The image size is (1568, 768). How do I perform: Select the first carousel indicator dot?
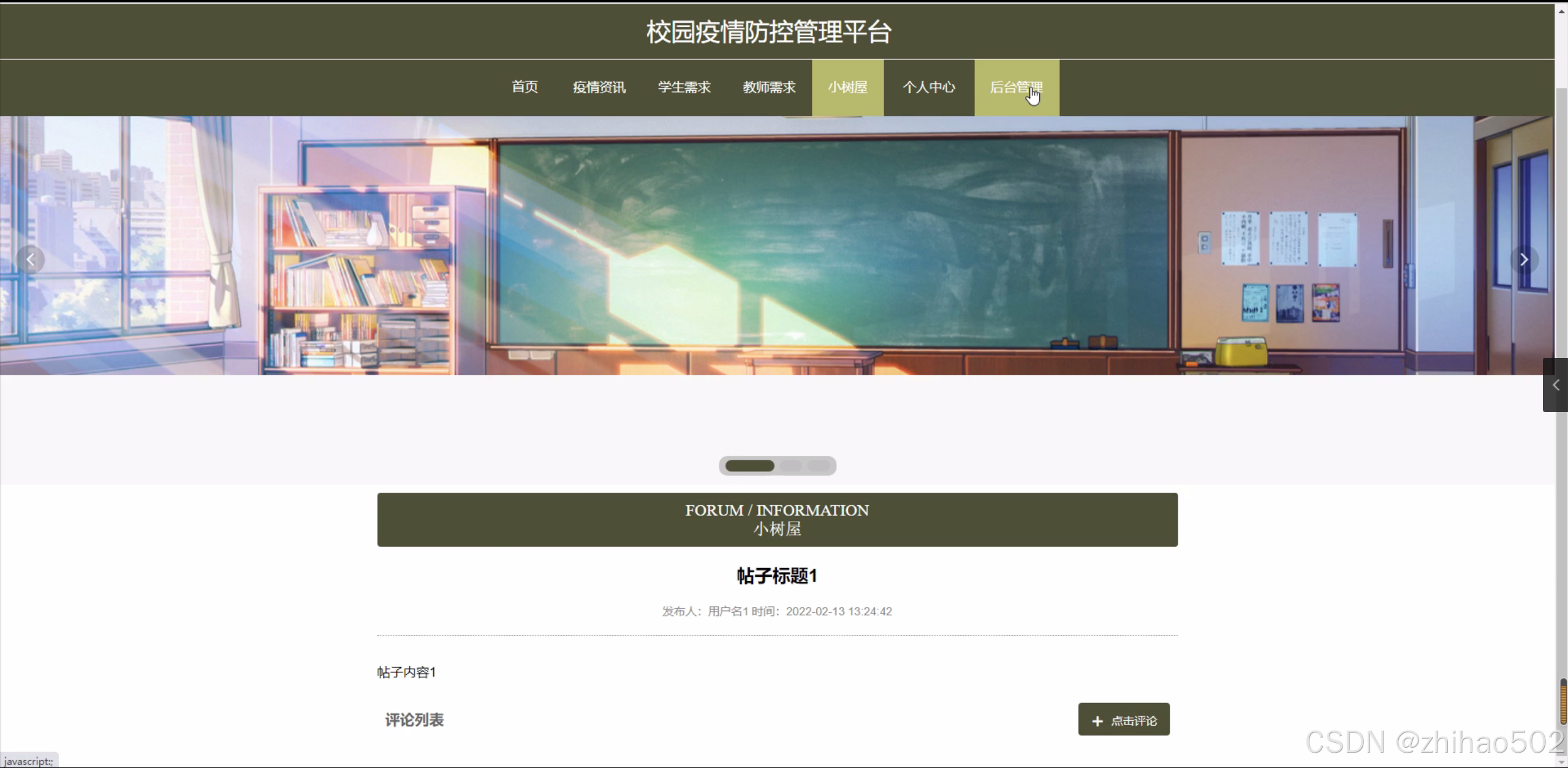tap(749, 466)
